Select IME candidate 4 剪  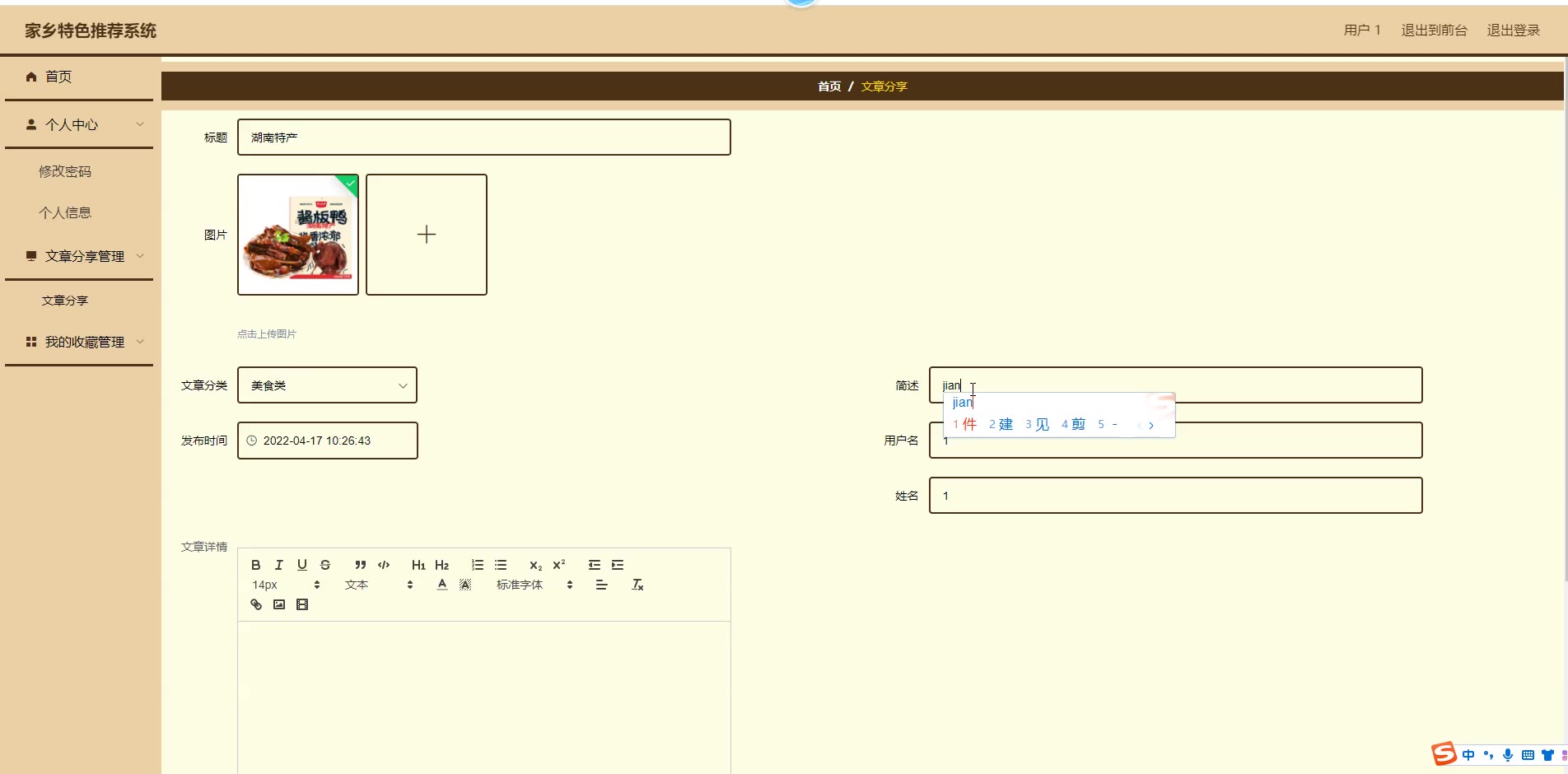click(x=1073, y=425)
